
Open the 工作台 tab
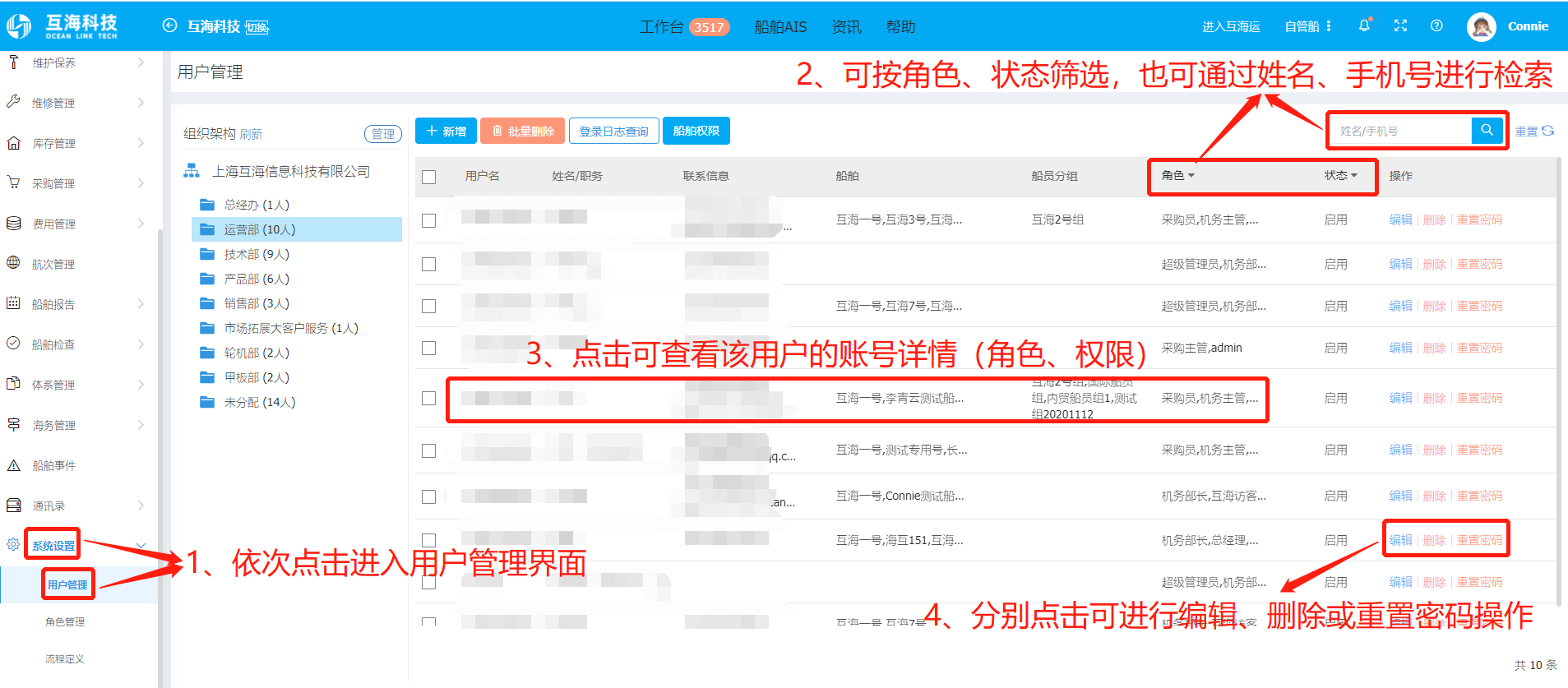[684, 26]
